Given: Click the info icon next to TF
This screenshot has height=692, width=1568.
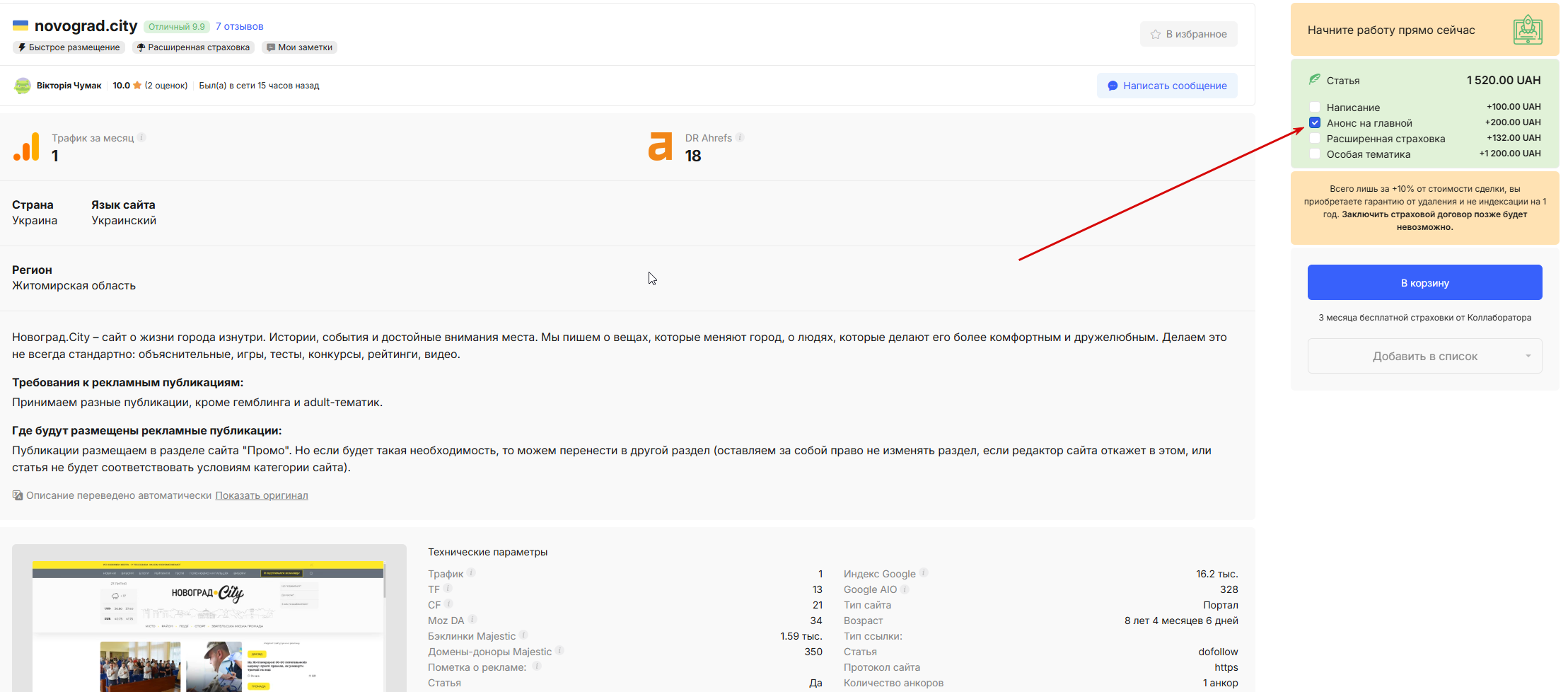Looking at the screenshot, I should pos(448,588).
